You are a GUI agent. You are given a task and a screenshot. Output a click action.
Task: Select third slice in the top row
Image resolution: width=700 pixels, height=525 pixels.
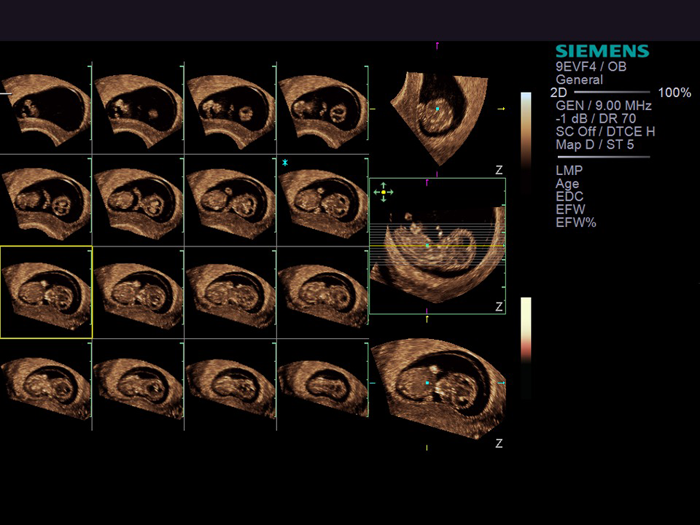(230, 108)
